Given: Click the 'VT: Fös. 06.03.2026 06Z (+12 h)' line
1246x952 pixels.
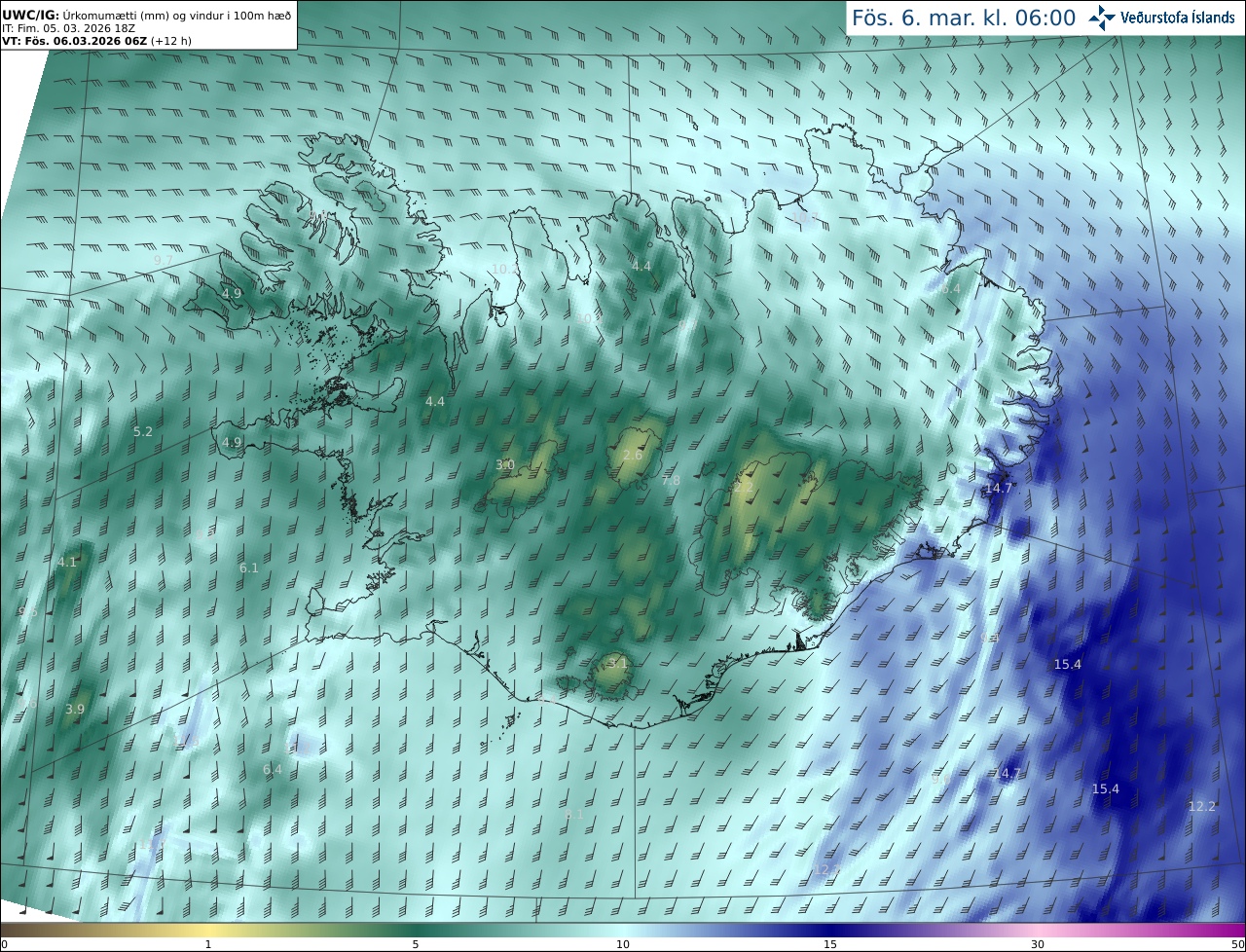Looking at the screenshot, I should (96, 41).
